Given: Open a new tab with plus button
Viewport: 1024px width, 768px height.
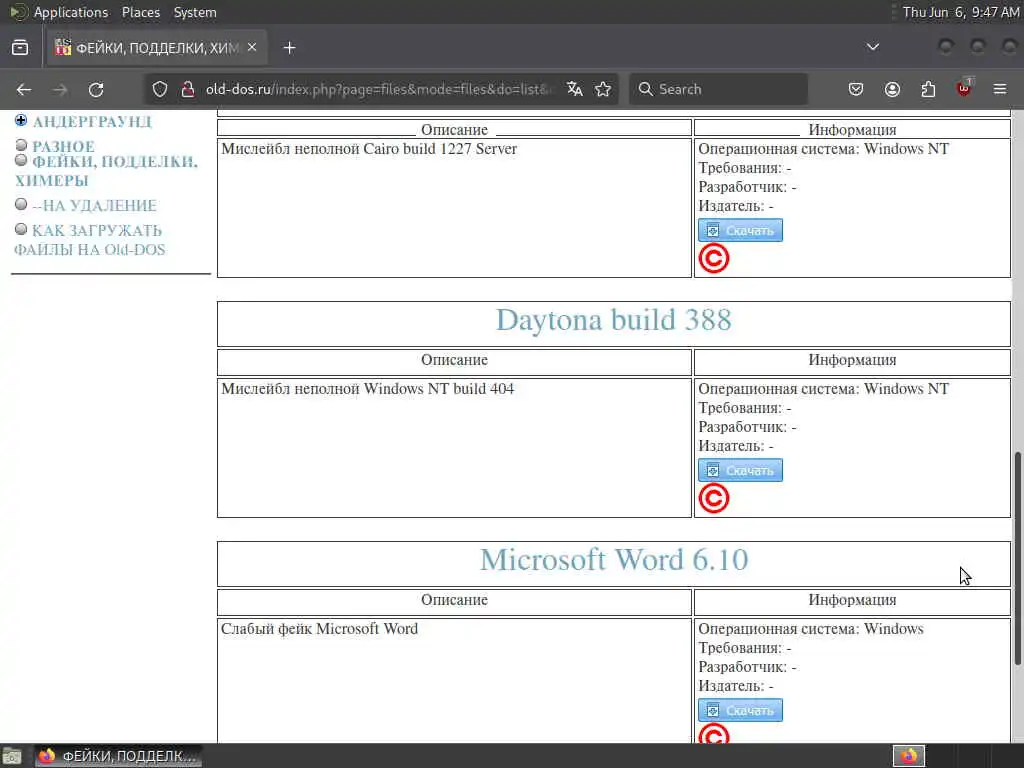Looking at the screenshot, I should (x=289, y=48).
